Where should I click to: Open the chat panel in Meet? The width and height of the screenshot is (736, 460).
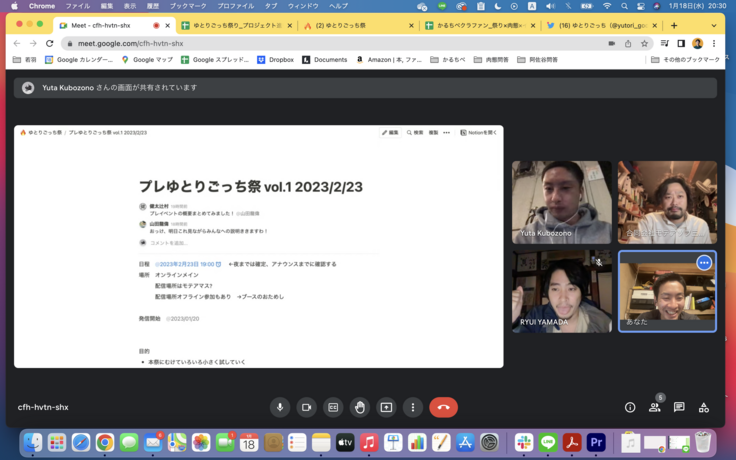(x=679, y=407)
